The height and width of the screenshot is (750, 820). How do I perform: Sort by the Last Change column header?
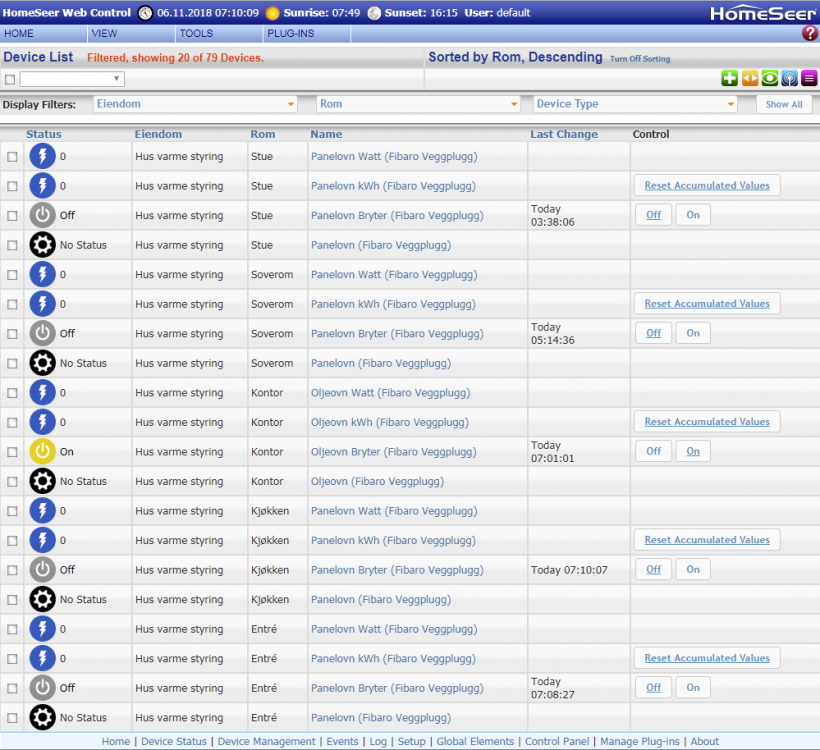pyautogui.click(x=564, y=134)
